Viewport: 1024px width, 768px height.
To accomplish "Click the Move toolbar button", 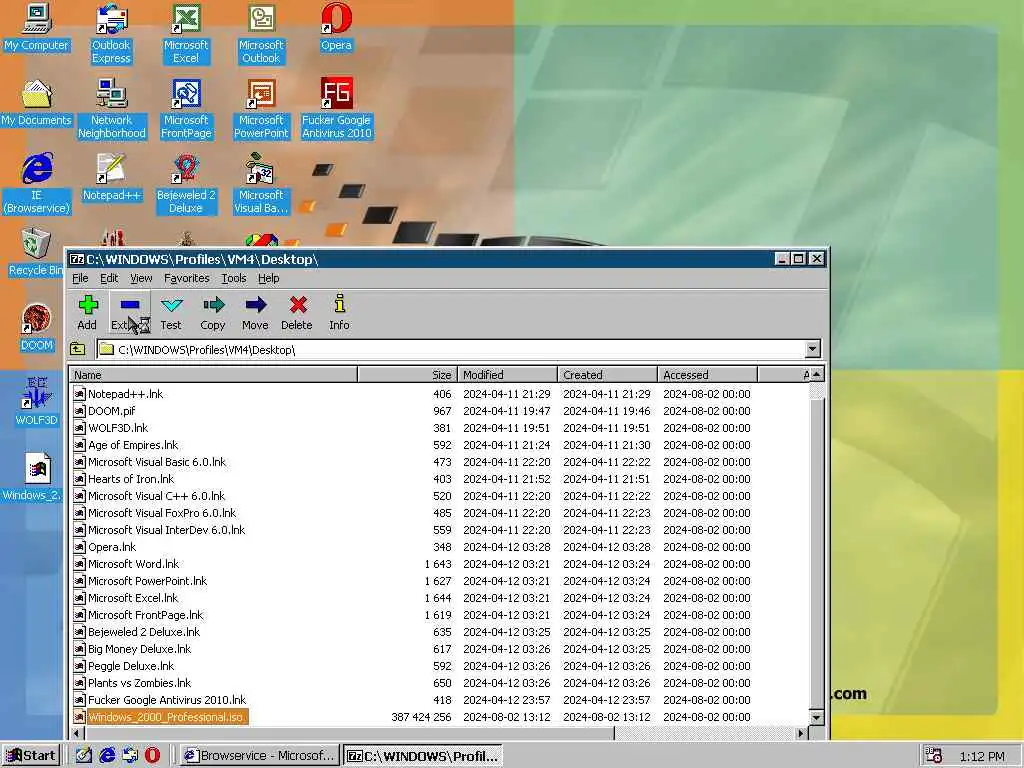I will pos(255,313).
